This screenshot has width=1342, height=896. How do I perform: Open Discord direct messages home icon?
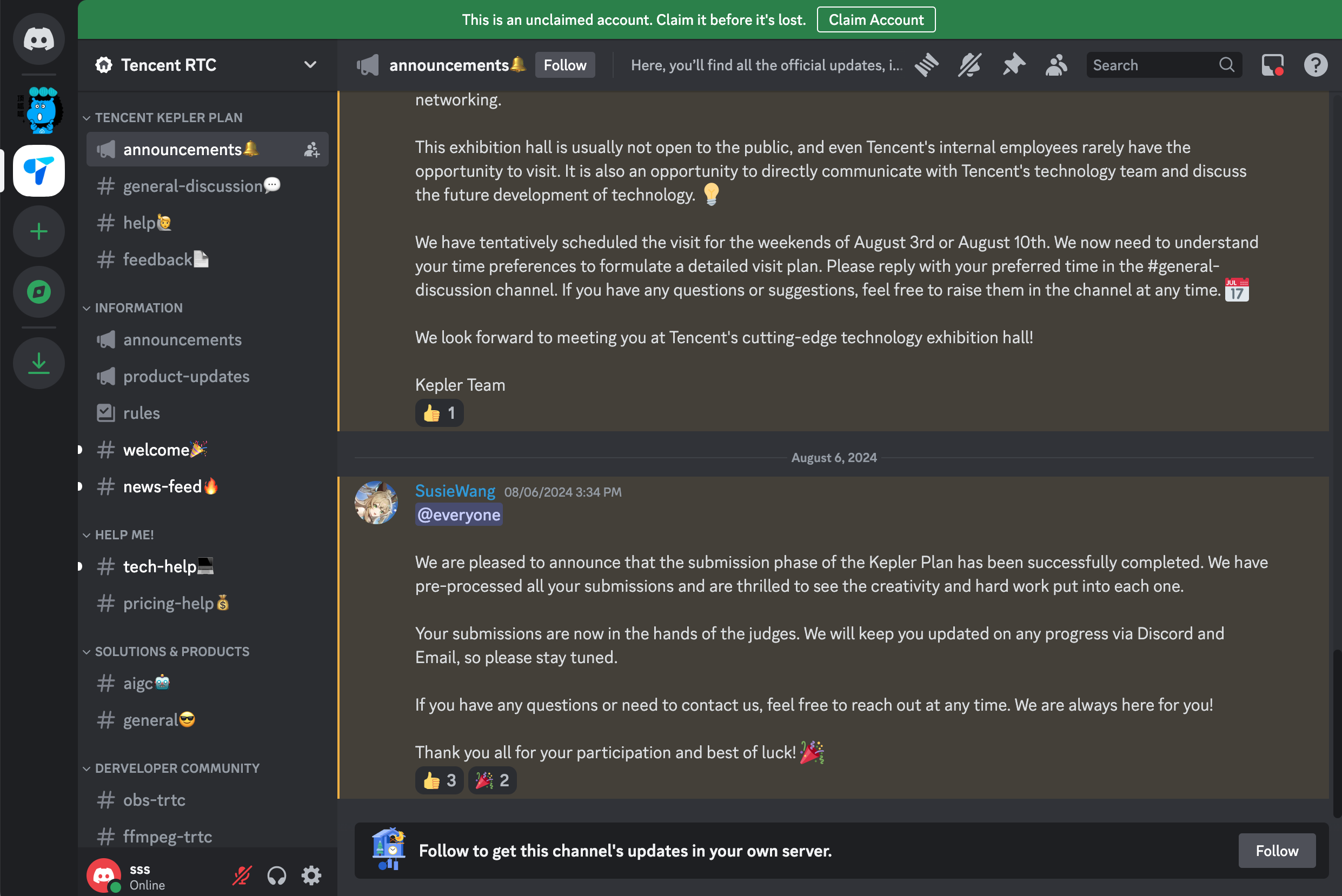39,39
